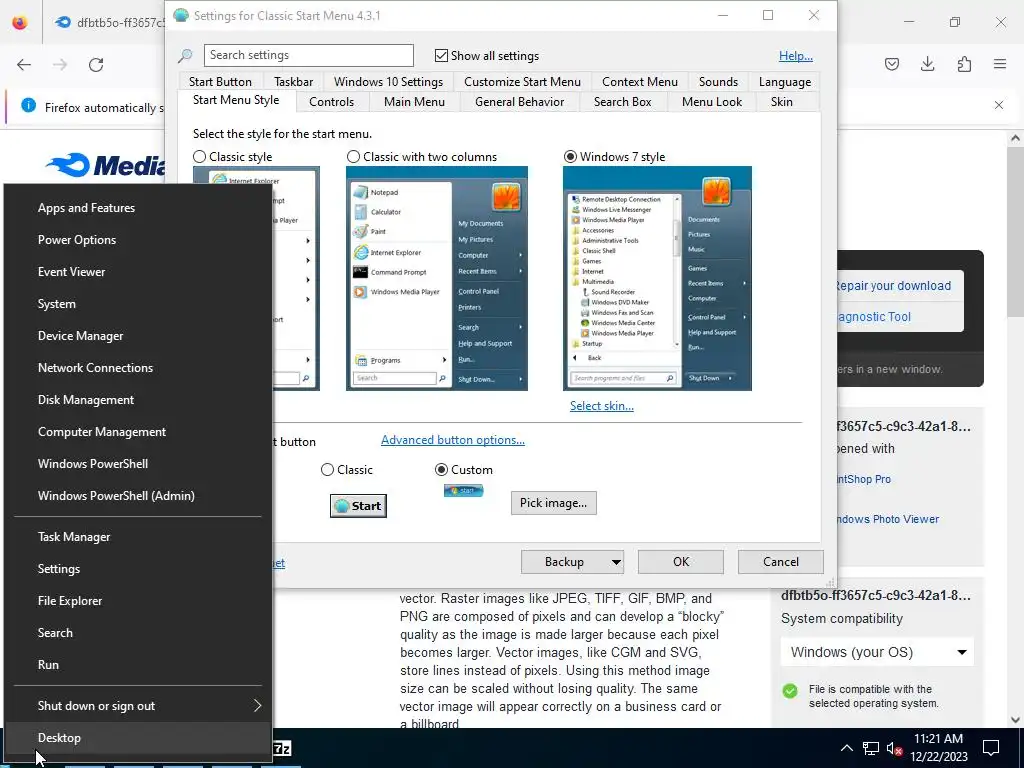Show hidden system tray icons chevron

pyautogui.click(x=846, y=748)
